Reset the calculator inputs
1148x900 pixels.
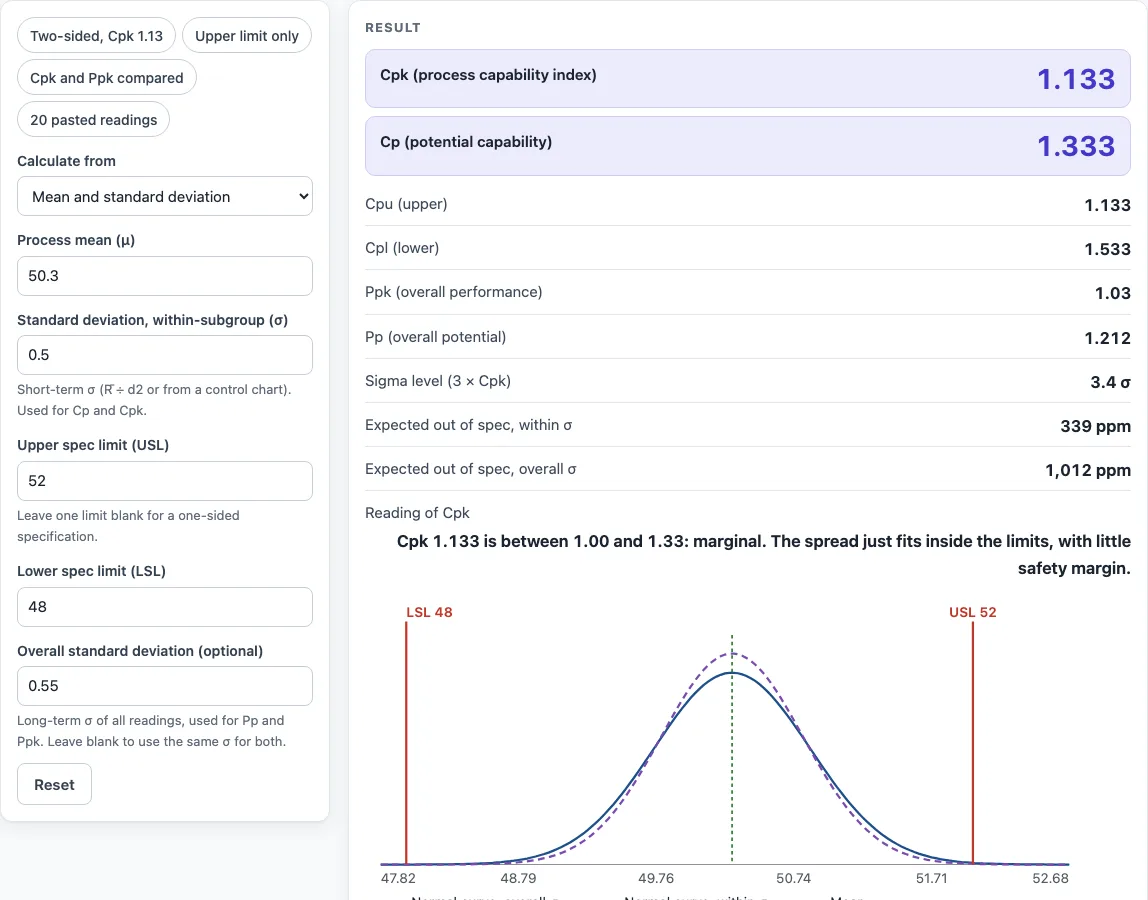pos(54,784)
